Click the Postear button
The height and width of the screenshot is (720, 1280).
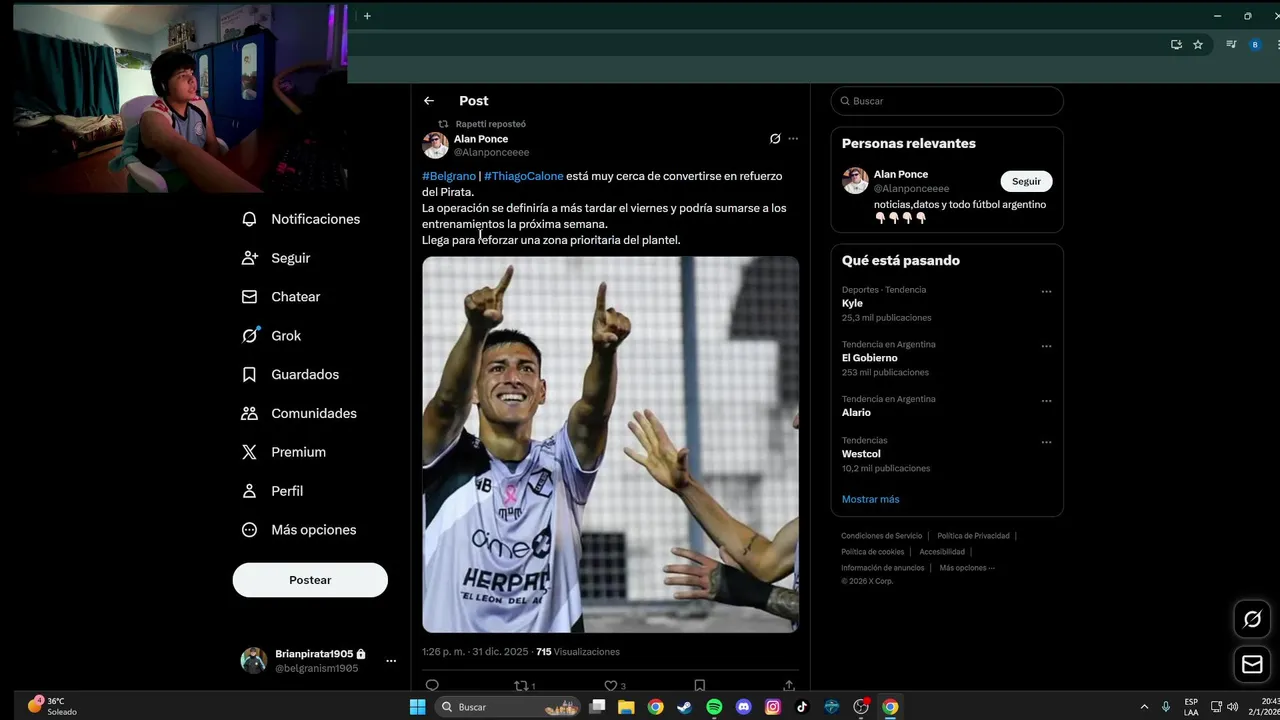(310, 580)
